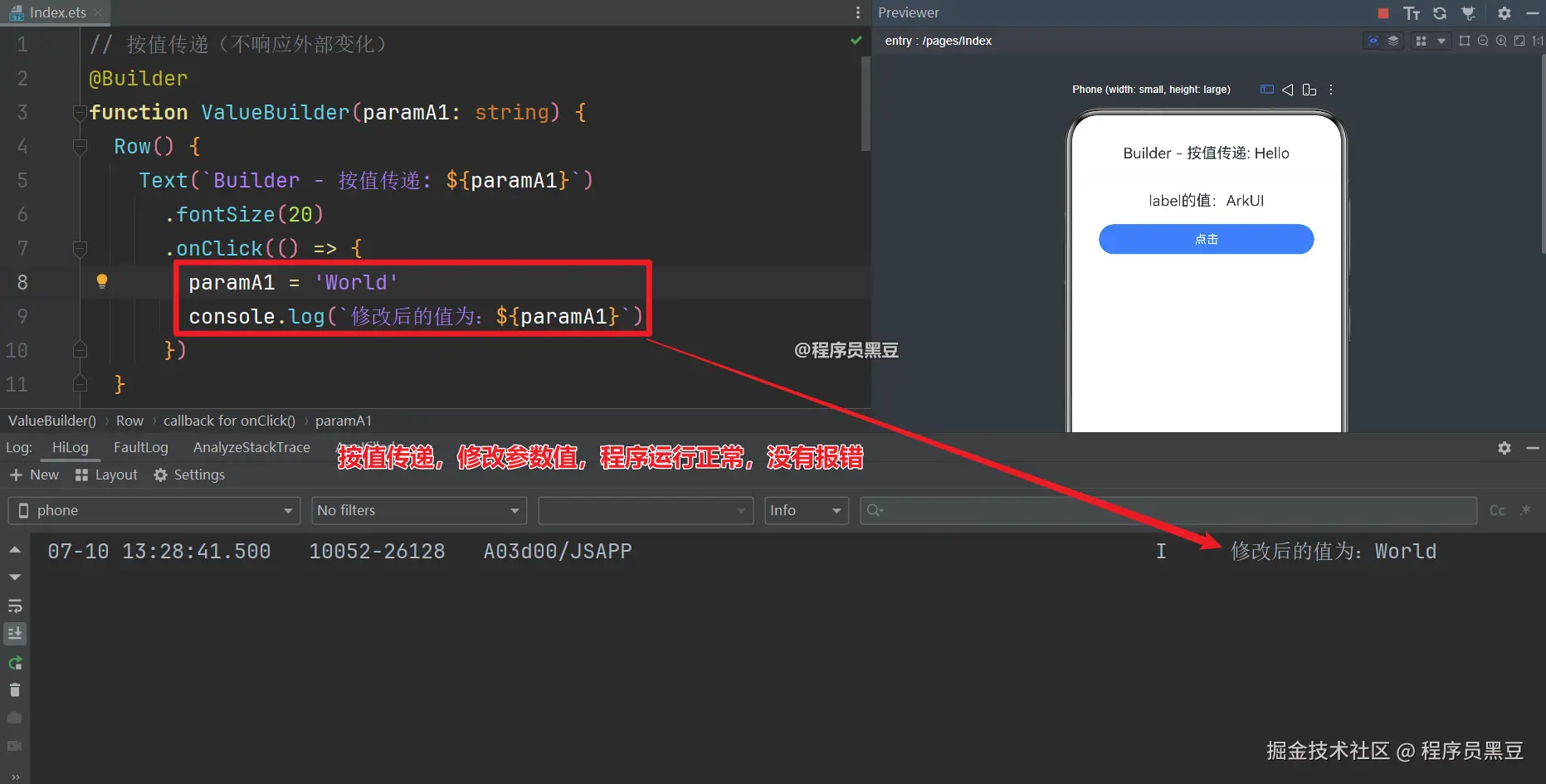
Task: Jump up in the log with the up arrow
Action: [x=15, y=550]
